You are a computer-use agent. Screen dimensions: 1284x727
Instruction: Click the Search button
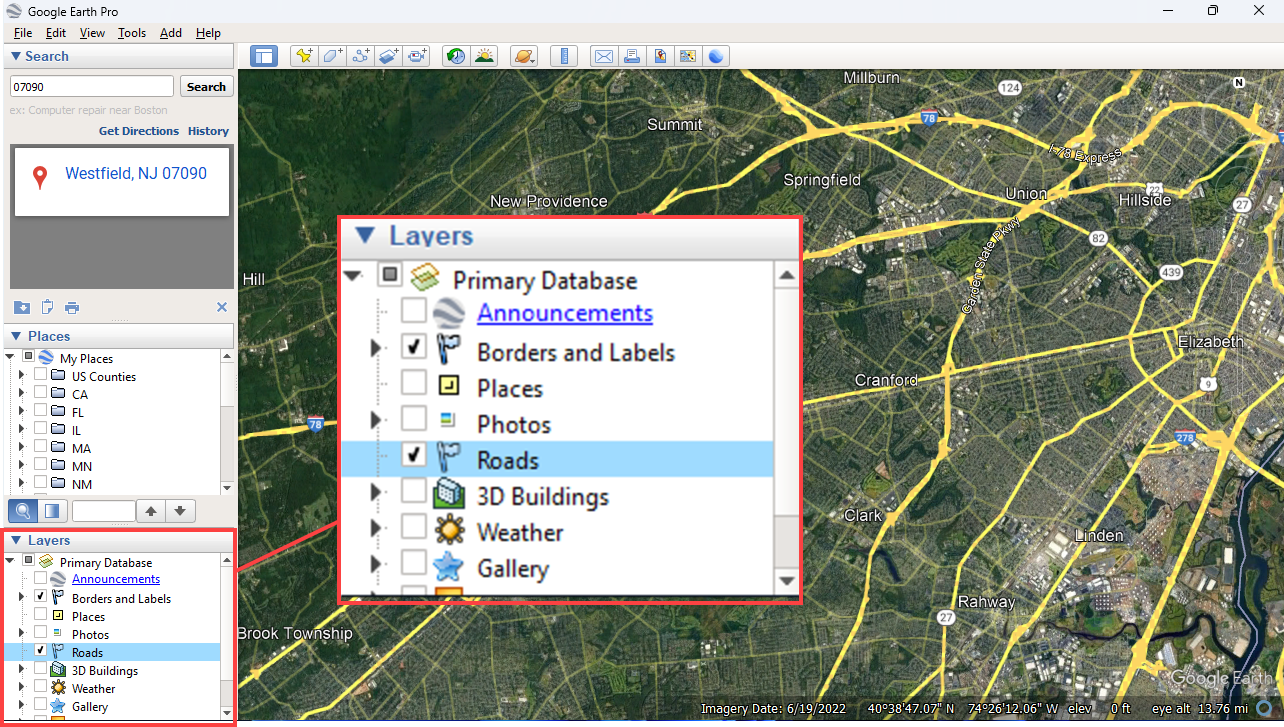(x=206, y=87)
